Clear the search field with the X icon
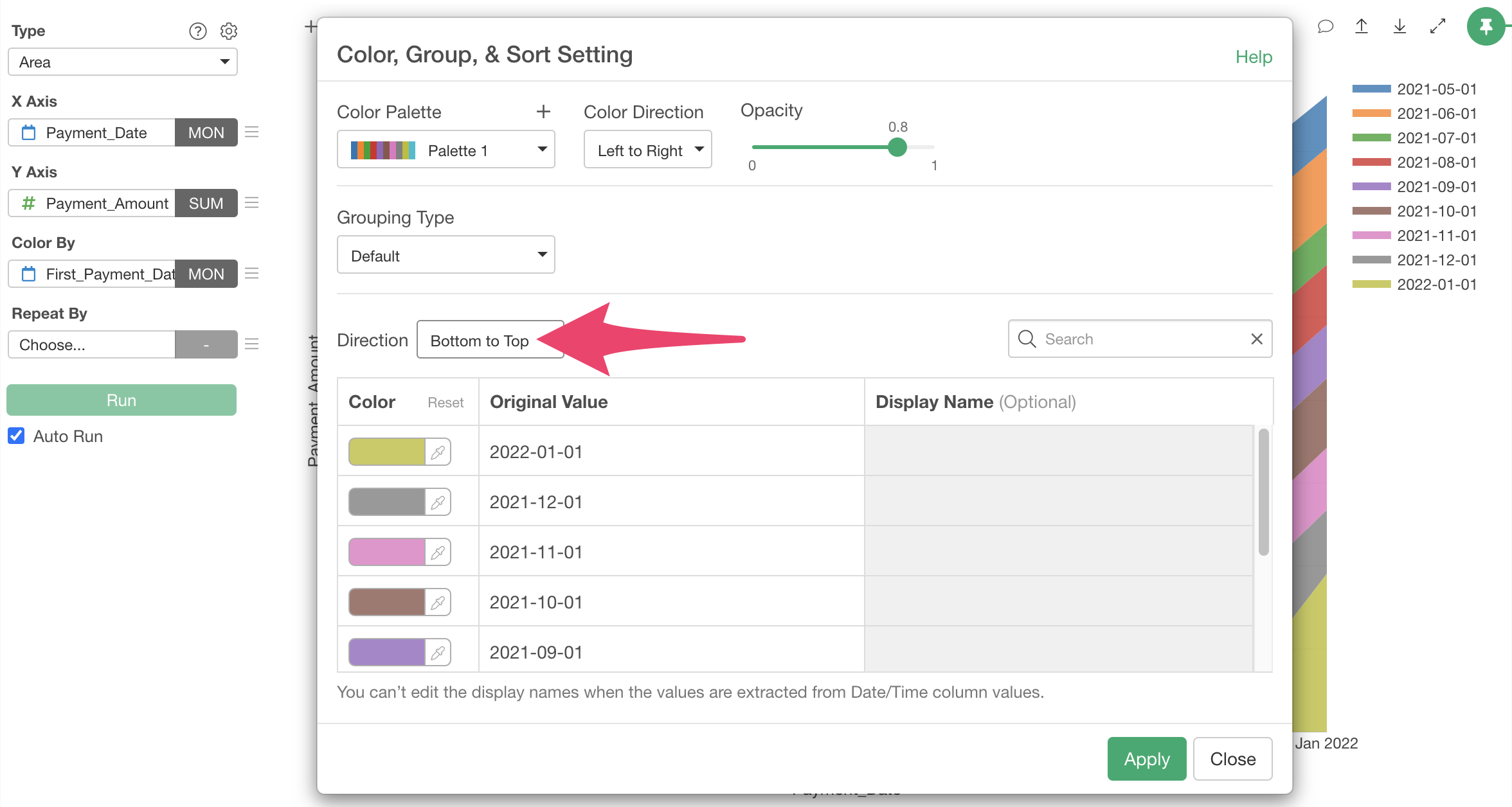Screen dimensions: 1512x807 (1257, 339)
